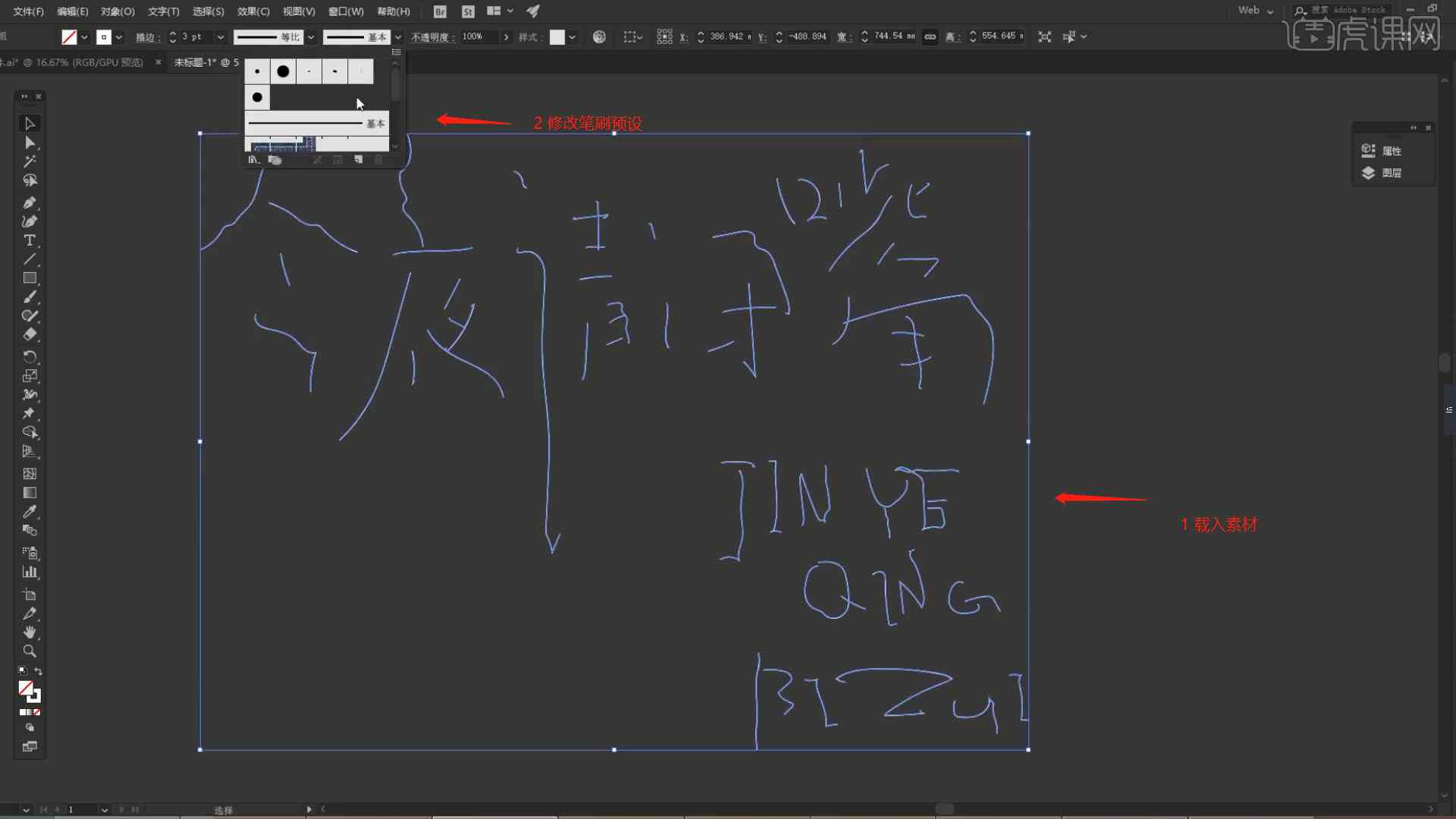This screenshot has height=819, width=1456.
Task: Click the Eraser tool icon
Action: (x=30, y=335)
